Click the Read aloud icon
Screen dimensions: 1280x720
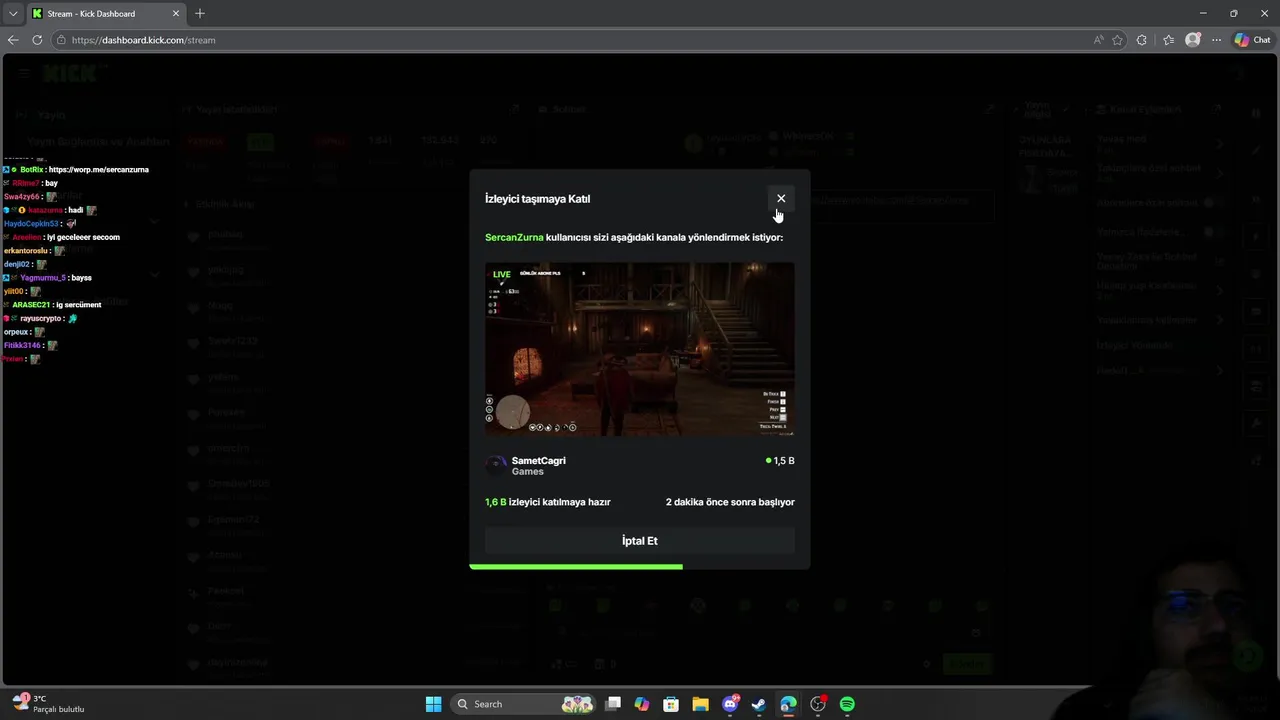coord(1098,40)
